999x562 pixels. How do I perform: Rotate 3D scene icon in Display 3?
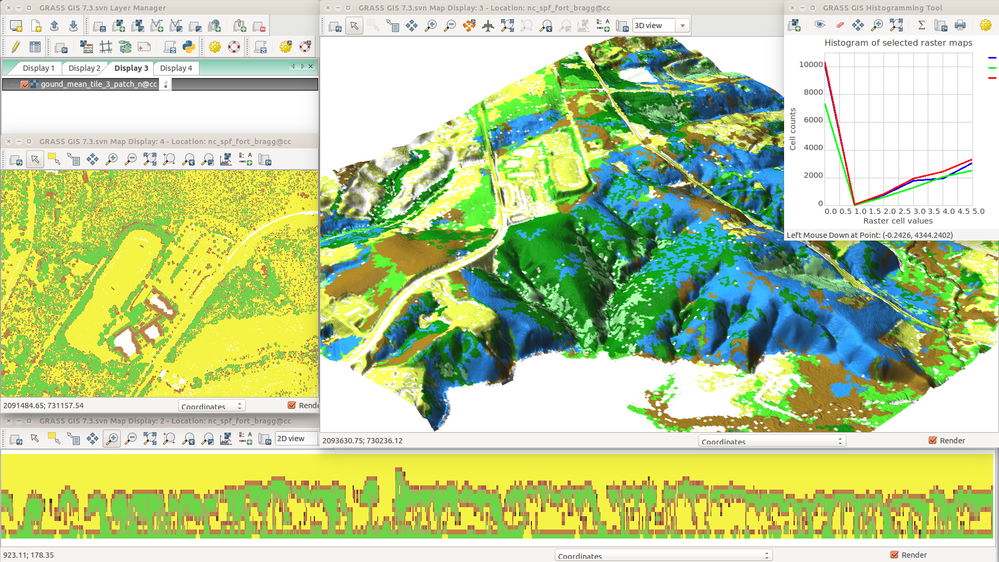tap(469, 26)
